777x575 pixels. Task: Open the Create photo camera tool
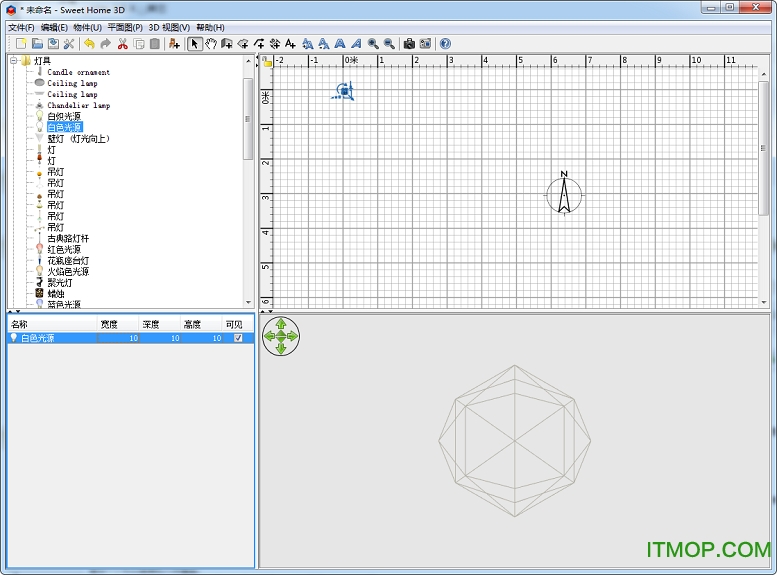coord(409,44)
